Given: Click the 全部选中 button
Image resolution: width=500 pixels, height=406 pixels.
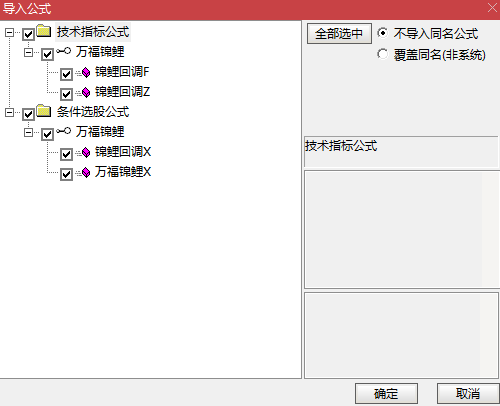Looking at the screenshot, I should tap(339, 33).
